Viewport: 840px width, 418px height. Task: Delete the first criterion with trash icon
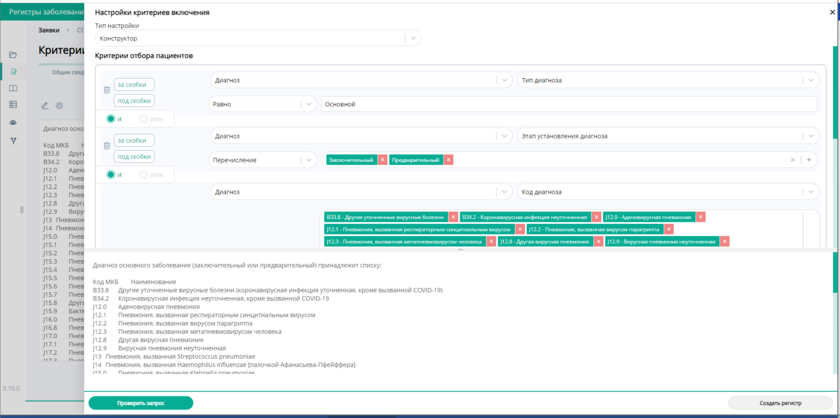tap(107, 91)
